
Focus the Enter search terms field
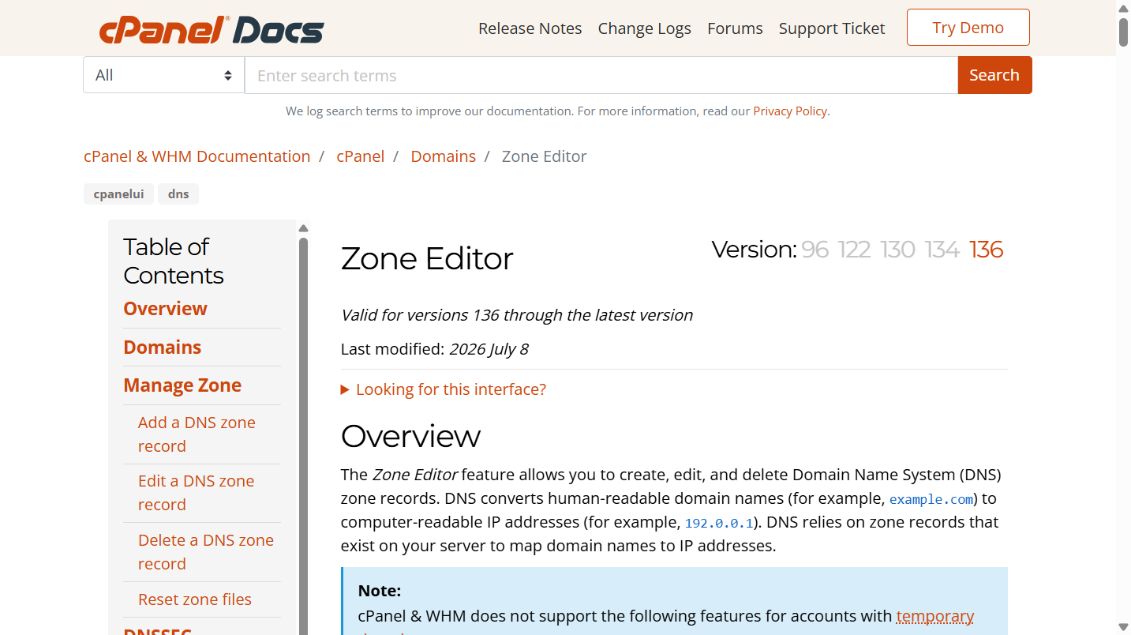(601, 75)
